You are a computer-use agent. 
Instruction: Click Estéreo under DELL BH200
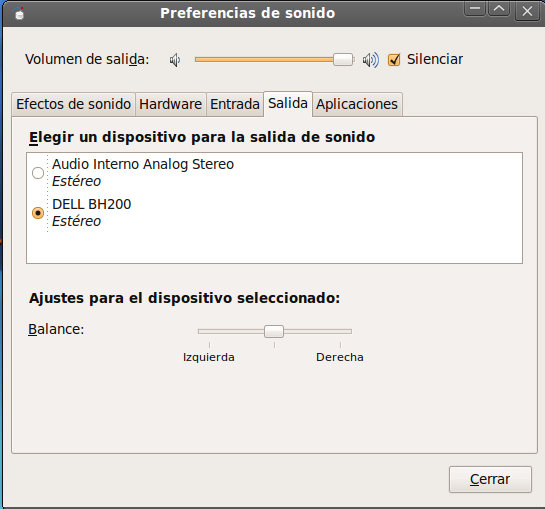point(76,221)
